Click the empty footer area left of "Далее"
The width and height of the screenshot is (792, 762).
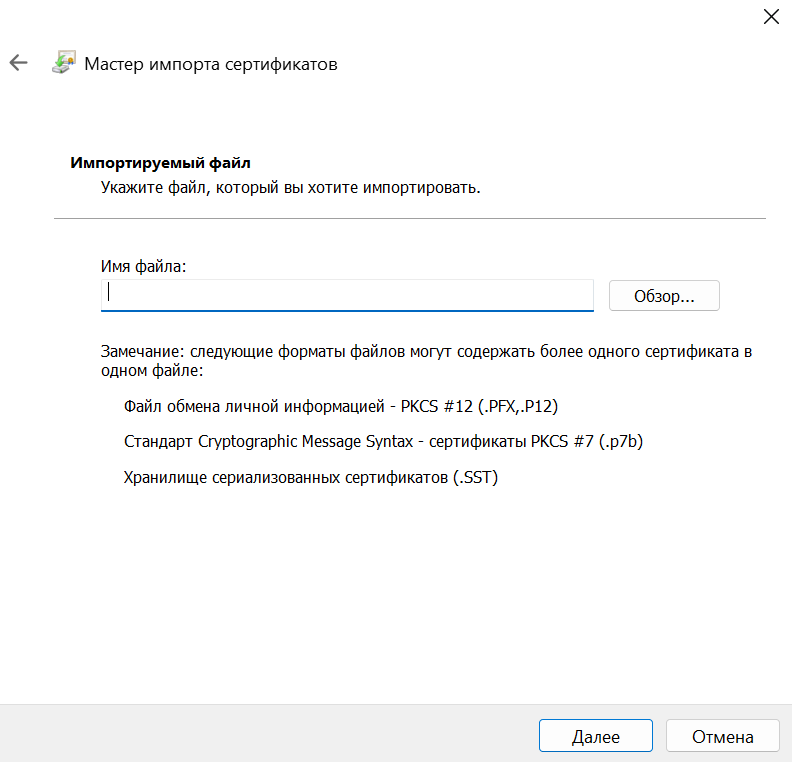pos(270,734)
